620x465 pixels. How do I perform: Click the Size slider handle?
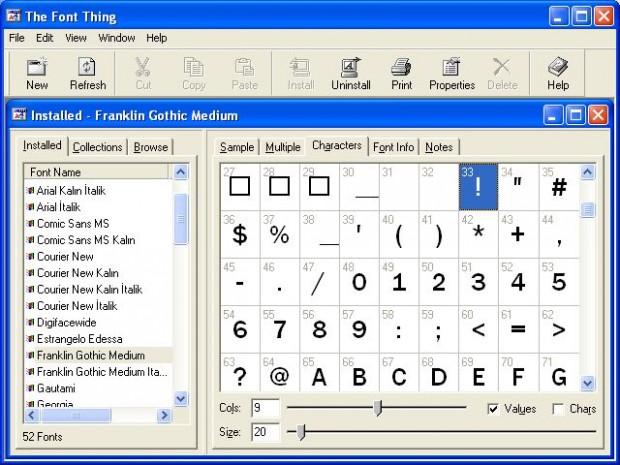(x=301, y=431)
